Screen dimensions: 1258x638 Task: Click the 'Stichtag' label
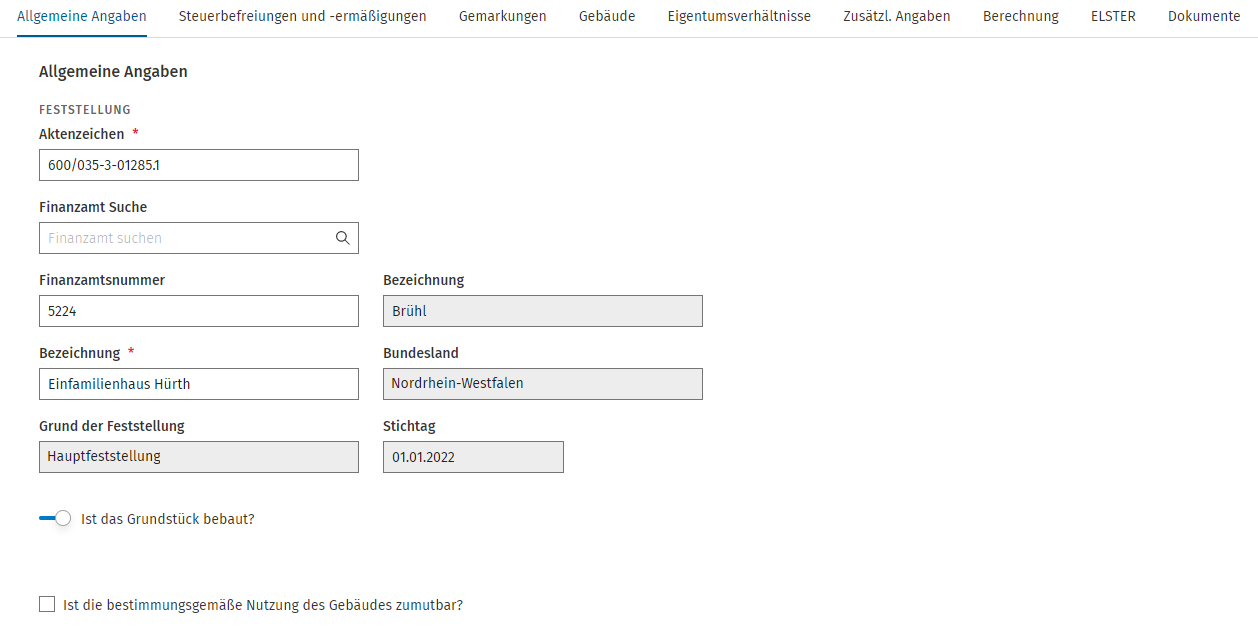(409, 426)
